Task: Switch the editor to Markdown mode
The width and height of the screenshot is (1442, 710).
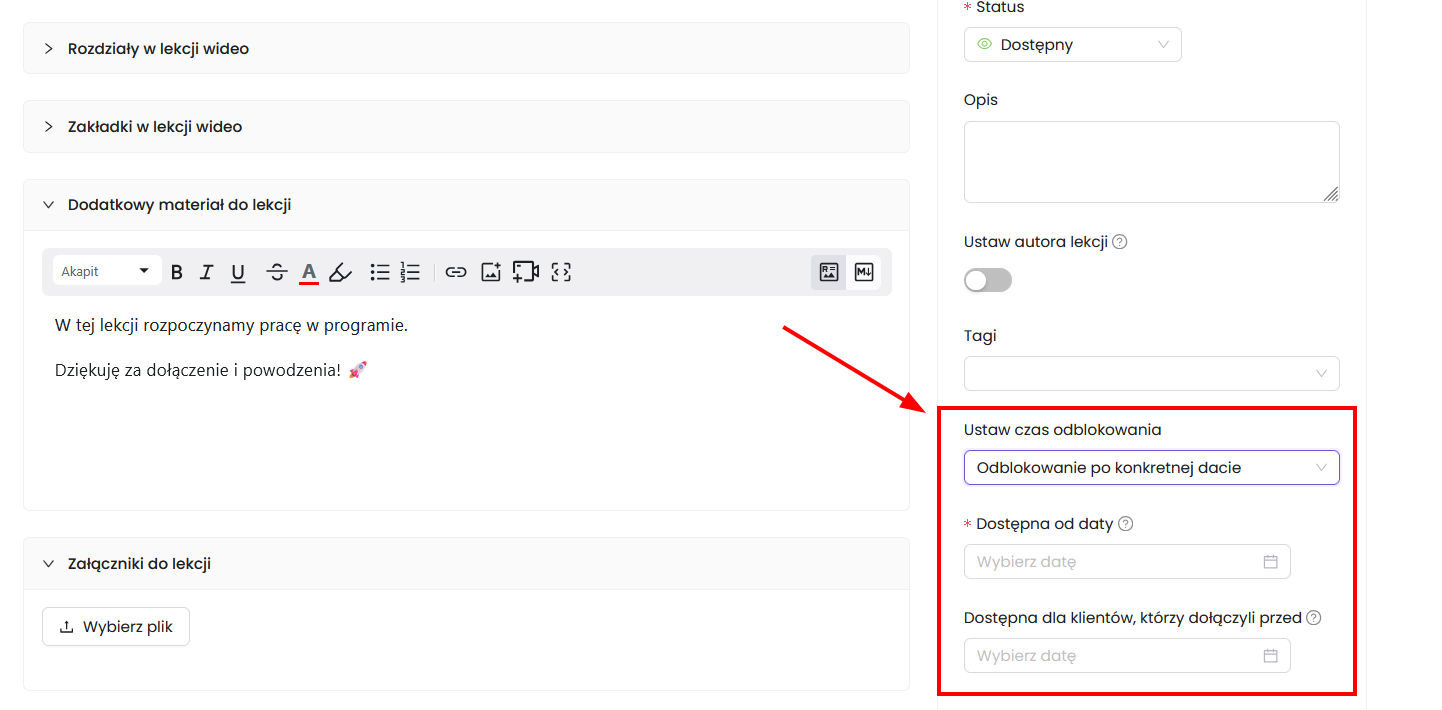Action: (x=864, y=272)
